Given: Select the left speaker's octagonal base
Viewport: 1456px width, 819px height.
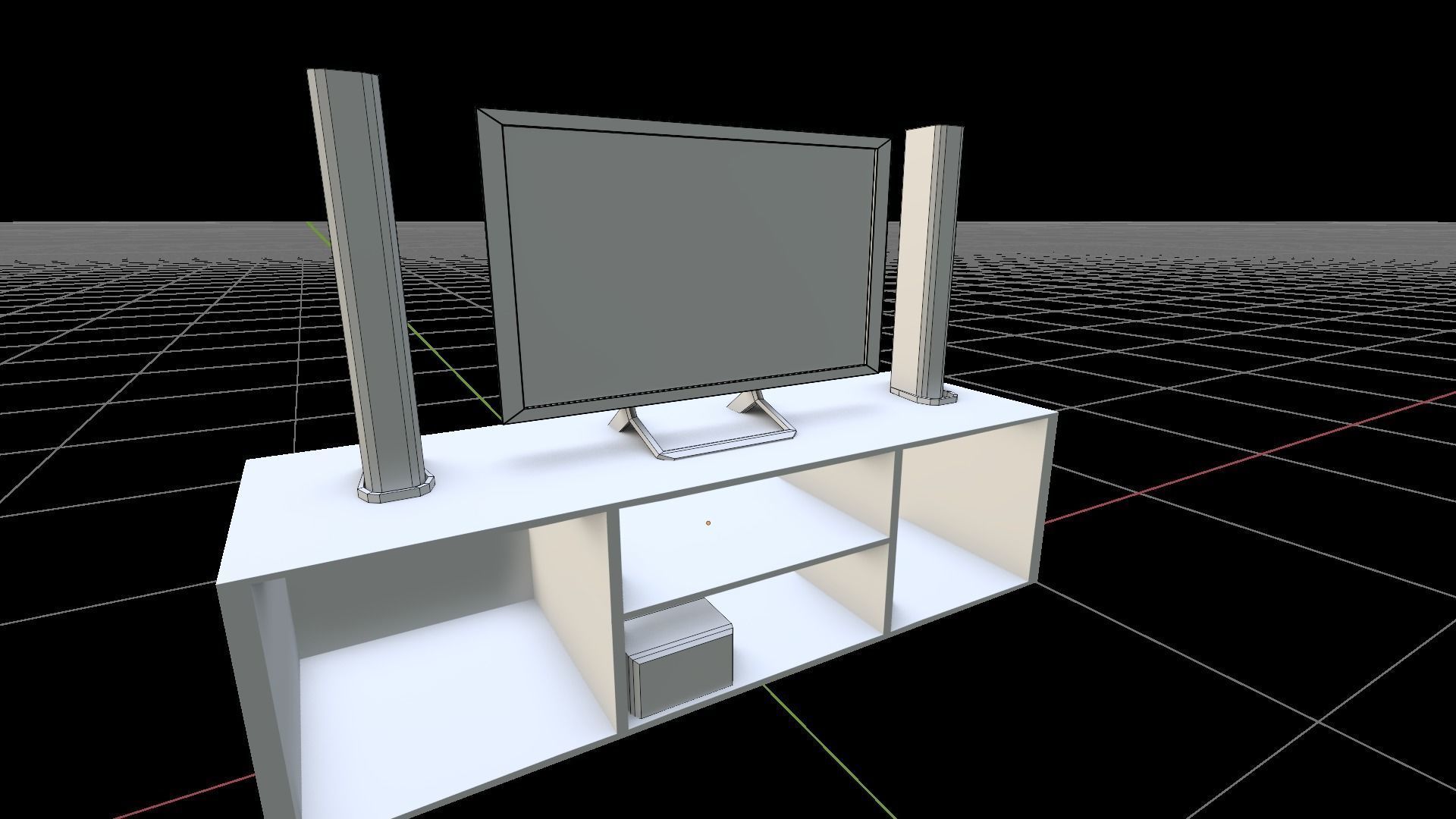Looking at the screenshot, I should (x=397, y=488).
